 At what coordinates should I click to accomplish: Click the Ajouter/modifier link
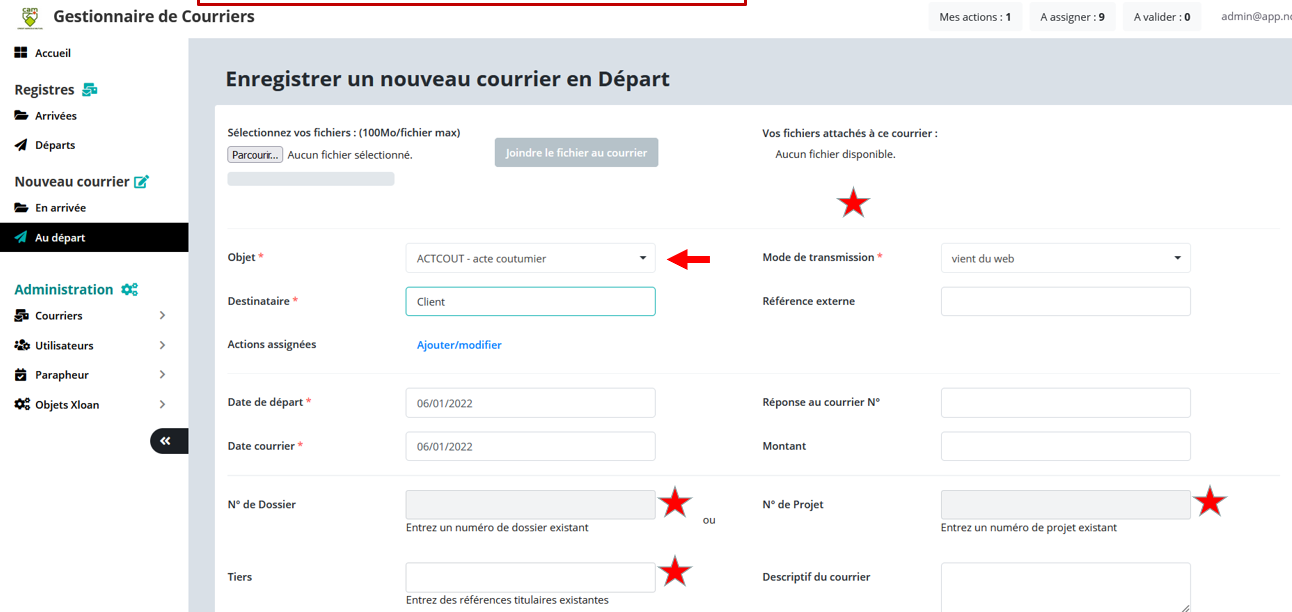point(459,345)
